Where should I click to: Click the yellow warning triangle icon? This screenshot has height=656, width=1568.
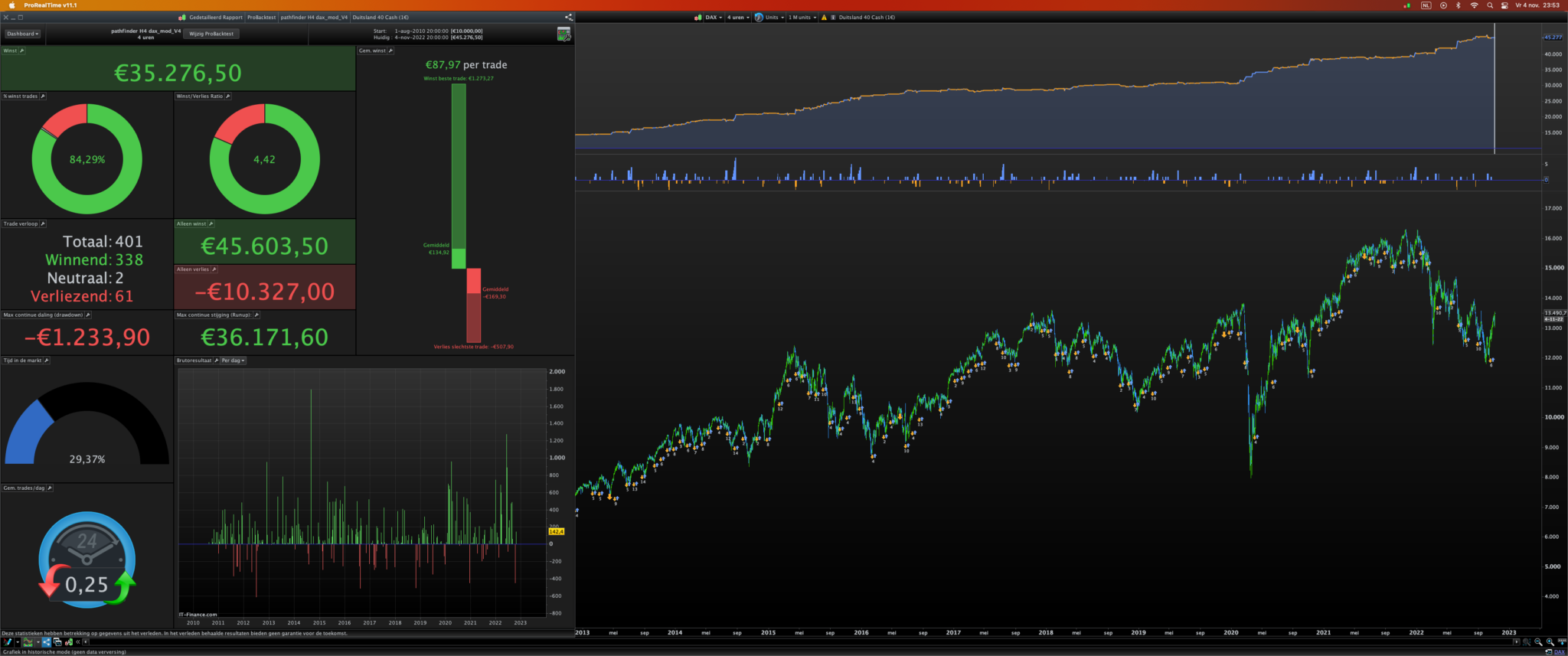tap(824, 17)
